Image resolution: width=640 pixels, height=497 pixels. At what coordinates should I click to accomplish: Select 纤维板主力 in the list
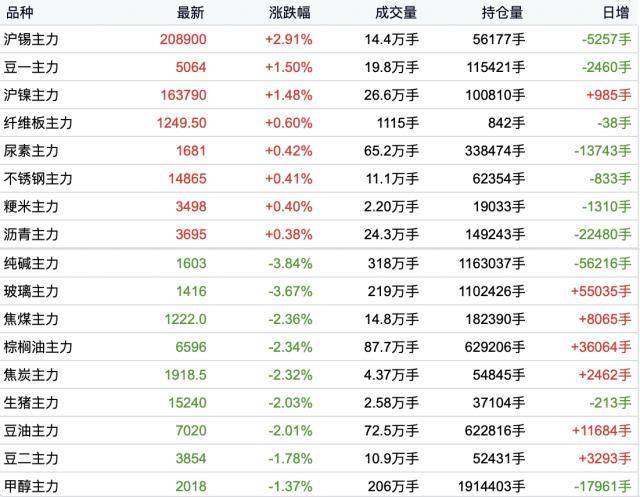coord(39,123)
